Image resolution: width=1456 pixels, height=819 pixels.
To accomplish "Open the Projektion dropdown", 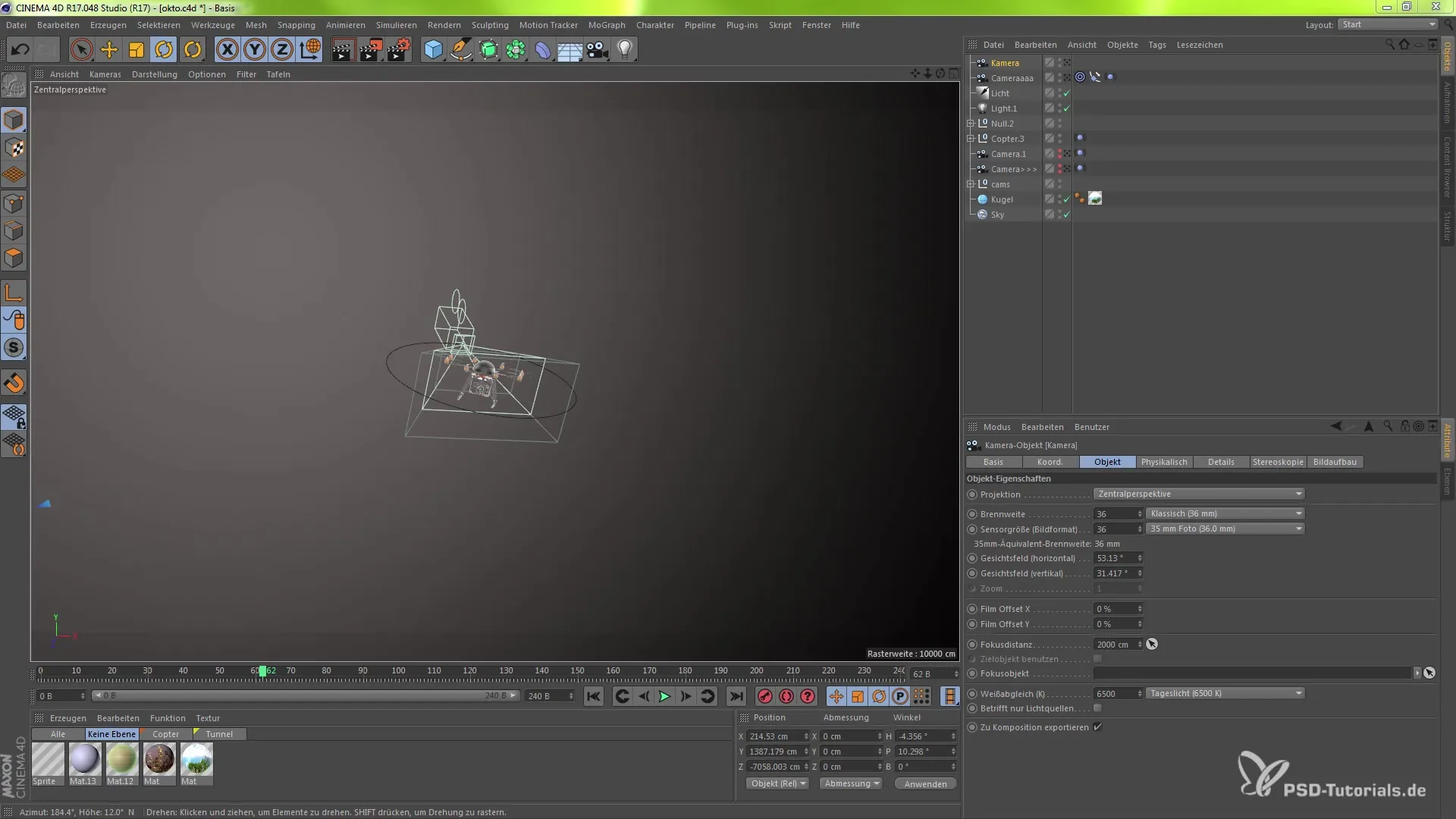I will (1199, 494).
